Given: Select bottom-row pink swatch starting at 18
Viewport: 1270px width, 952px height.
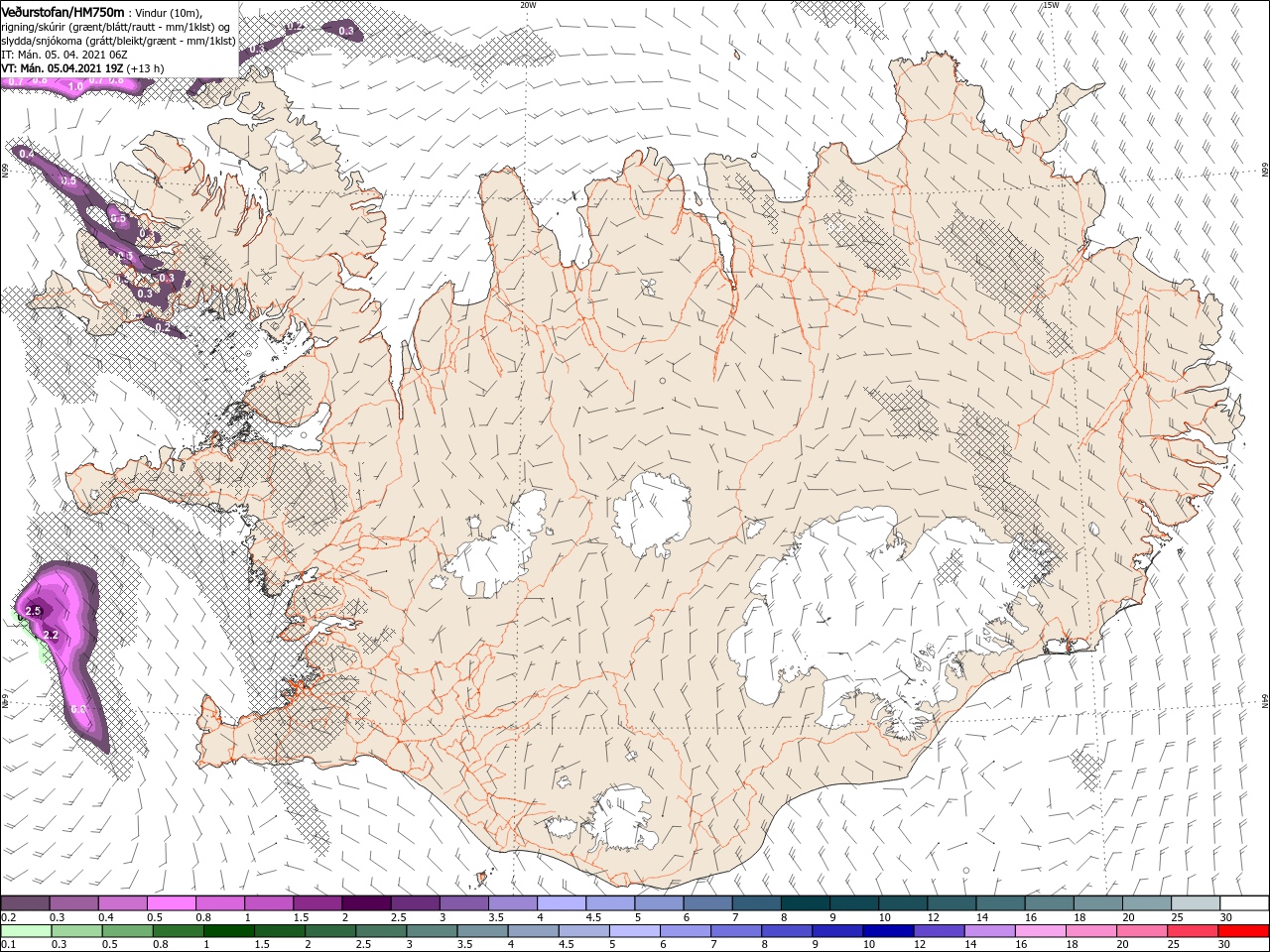Looking at the screenshot, I should (x=1090, y=931).
